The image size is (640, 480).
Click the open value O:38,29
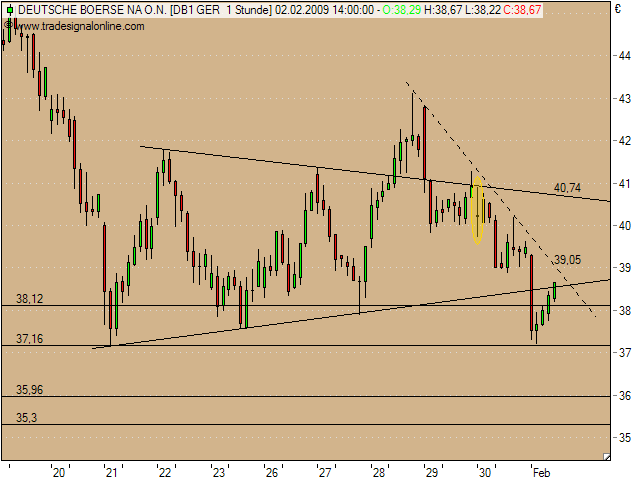[402, 10]
